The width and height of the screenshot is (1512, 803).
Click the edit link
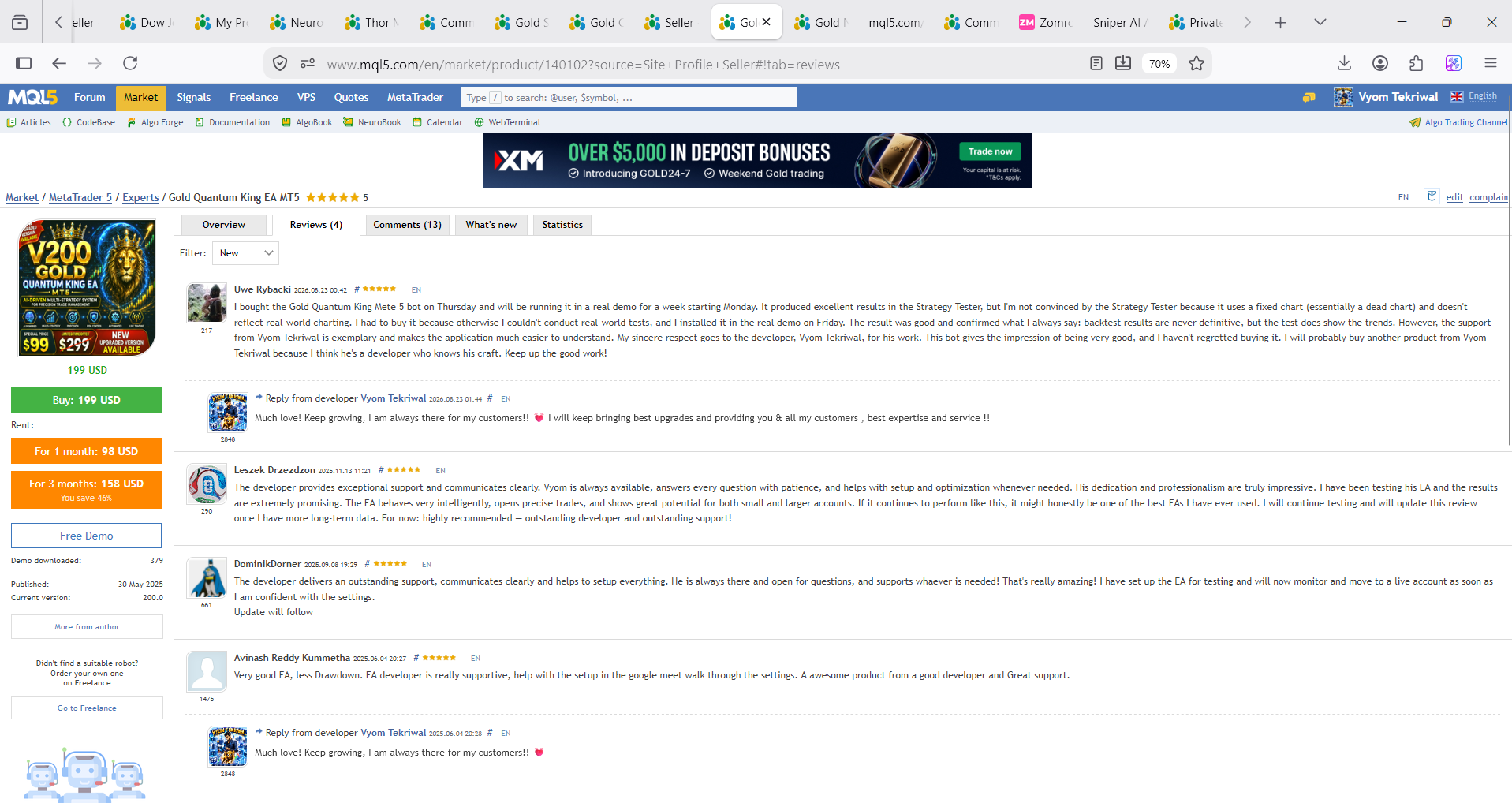(1454, 197)
